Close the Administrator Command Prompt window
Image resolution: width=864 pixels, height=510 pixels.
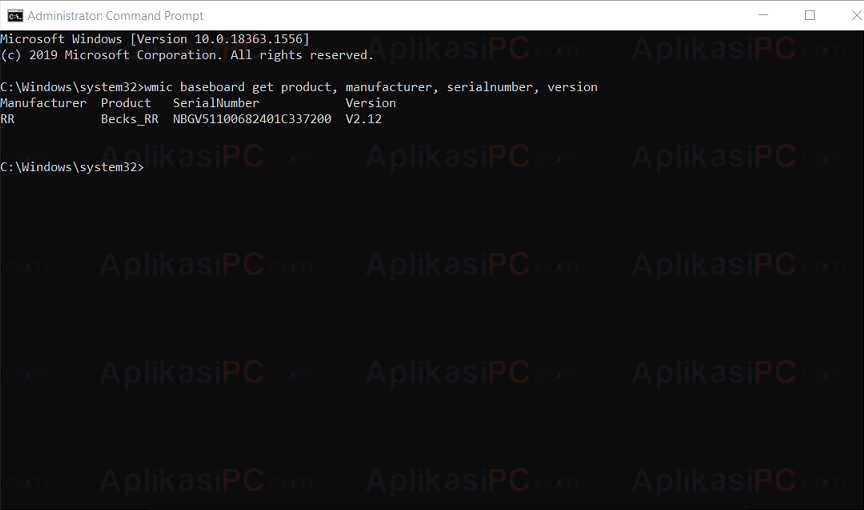click(x=856, y=15)
